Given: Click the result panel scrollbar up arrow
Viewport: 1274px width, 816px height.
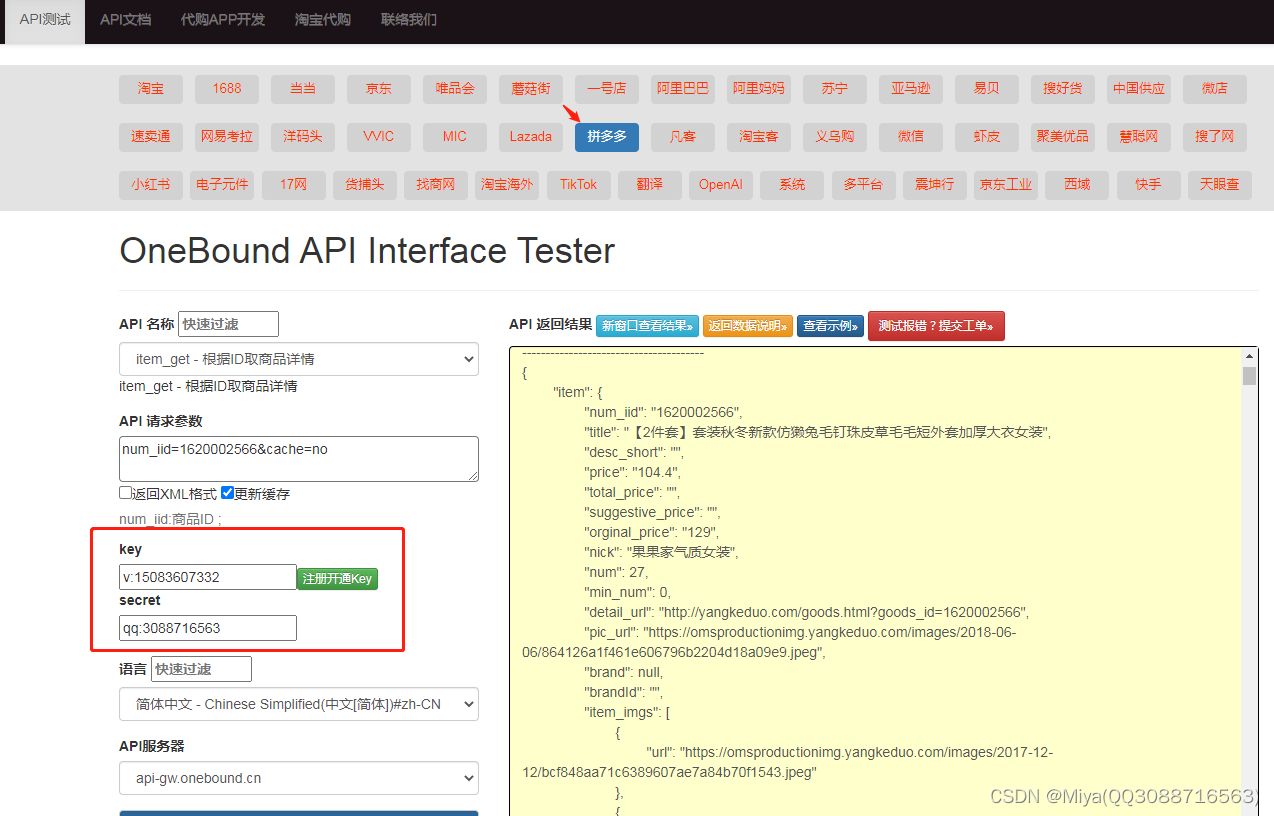Looking at the screenshot, I should 1249,356.
